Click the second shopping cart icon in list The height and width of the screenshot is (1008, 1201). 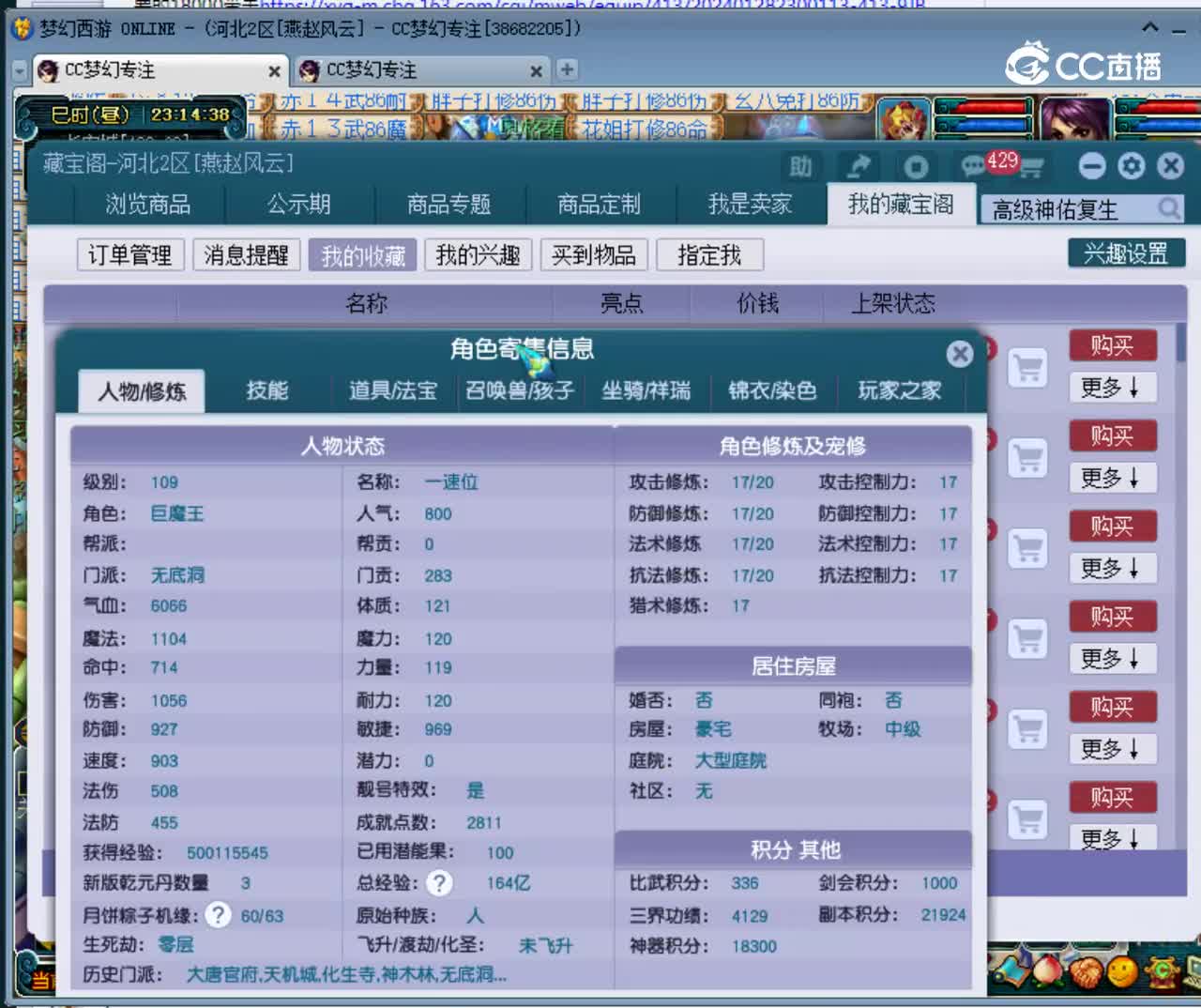[1027, 458]
